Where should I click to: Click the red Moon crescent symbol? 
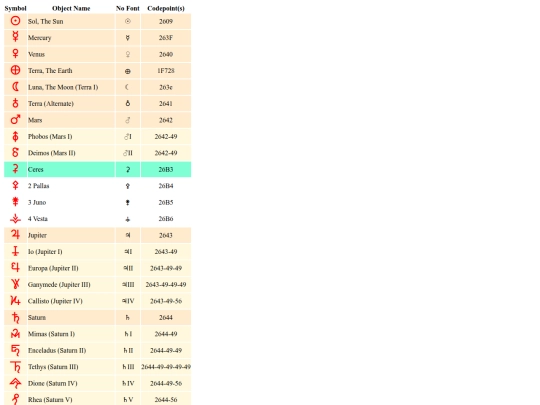(x=15, y=86)
